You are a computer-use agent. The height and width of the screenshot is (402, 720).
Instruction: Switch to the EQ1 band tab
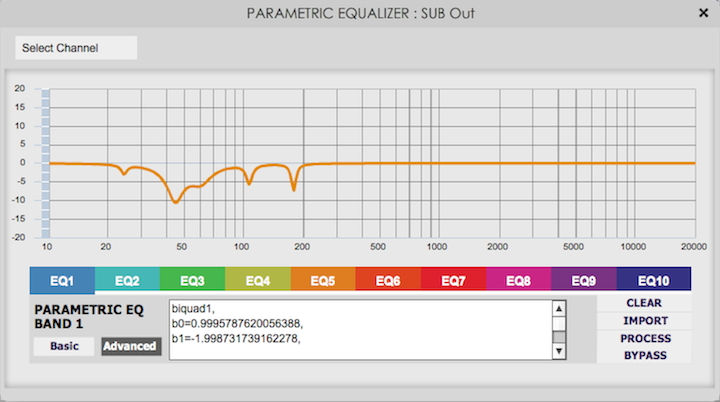[62, 280]
